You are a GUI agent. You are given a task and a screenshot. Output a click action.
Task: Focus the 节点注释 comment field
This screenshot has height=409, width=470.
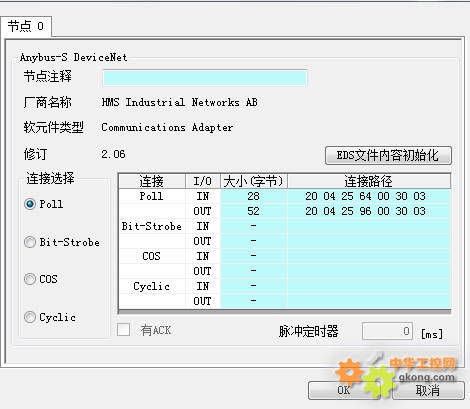pos(205,78)
